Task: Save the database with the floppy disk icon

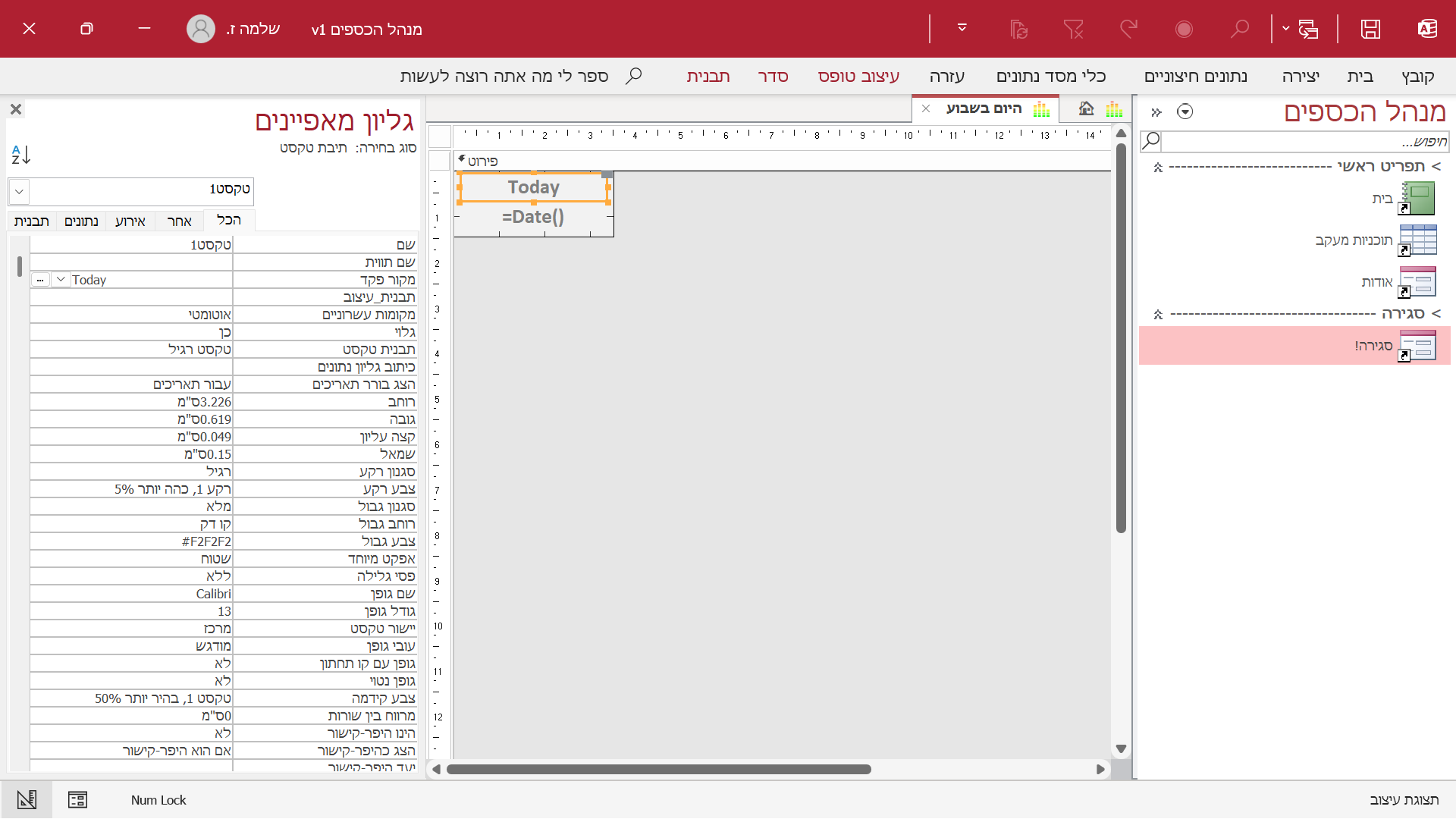Action: click(x=1370, y=29)
